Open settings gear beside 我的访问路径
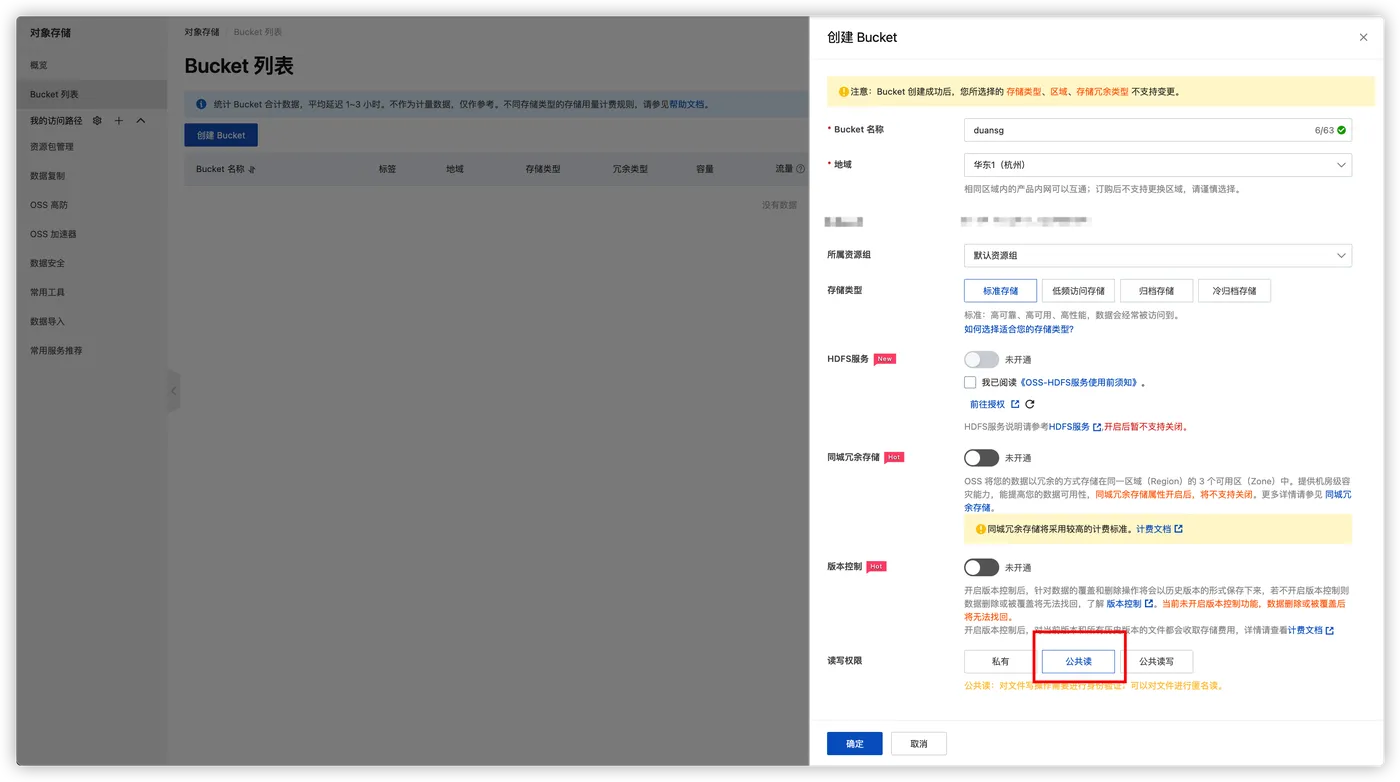Viewport: 1400px width, 782px height. click(x=97, y=121)
